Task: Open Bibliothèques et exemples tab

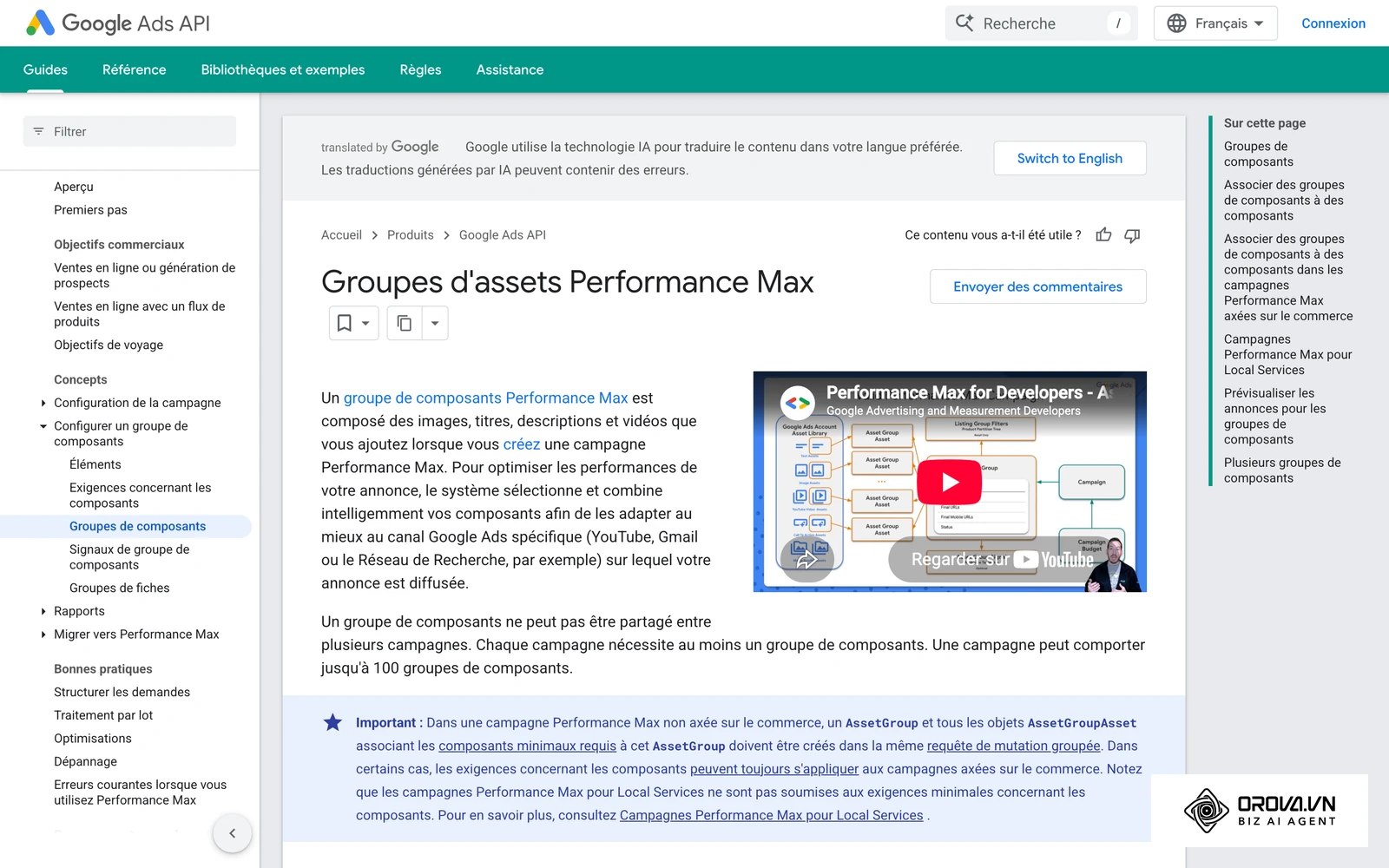Action: [283, 69]
